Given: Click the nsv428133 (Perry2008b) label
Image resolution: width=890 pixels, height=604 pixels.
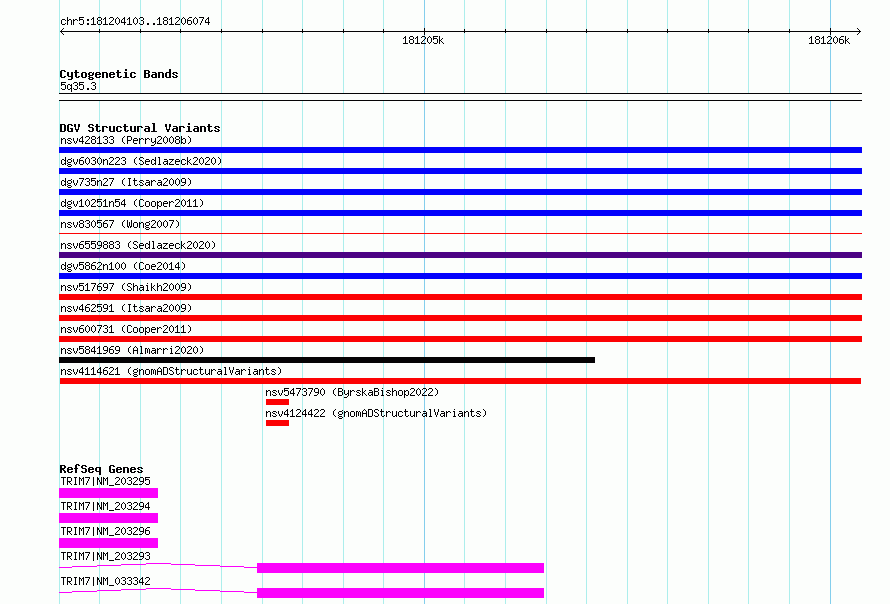Looking at the screenshot, I should pos(126,140).
